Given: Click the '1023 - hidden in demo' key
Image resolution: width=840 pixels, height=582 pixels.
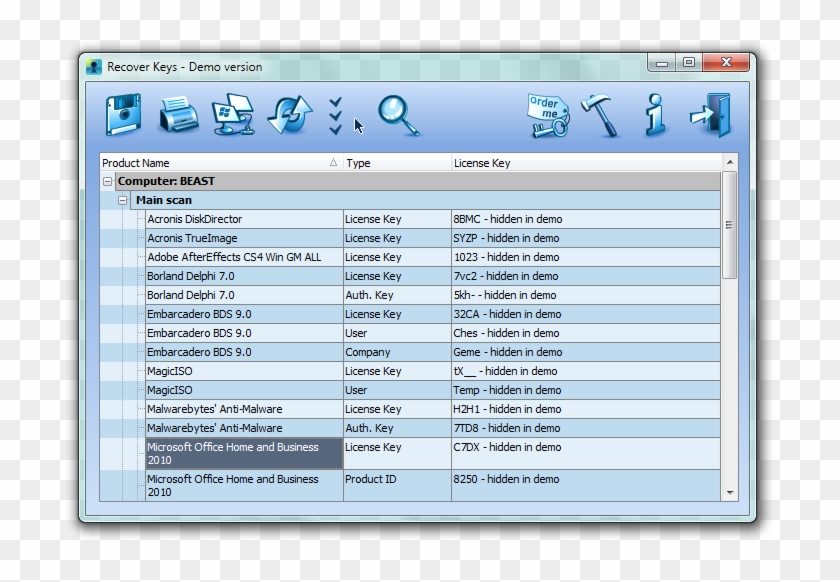Looking at the screenshot, I should click(x=507, y=257).
